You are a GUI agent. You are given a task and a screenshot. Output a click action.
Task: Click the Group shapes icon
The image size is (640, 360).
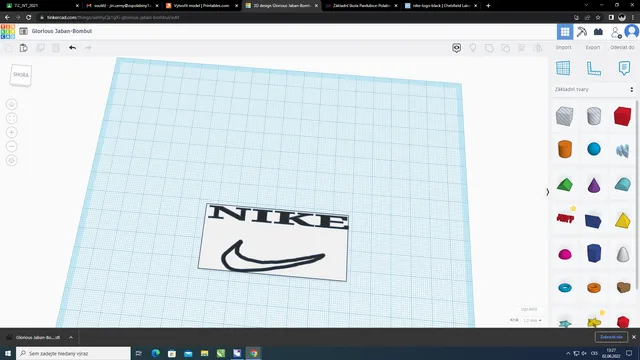489,48
